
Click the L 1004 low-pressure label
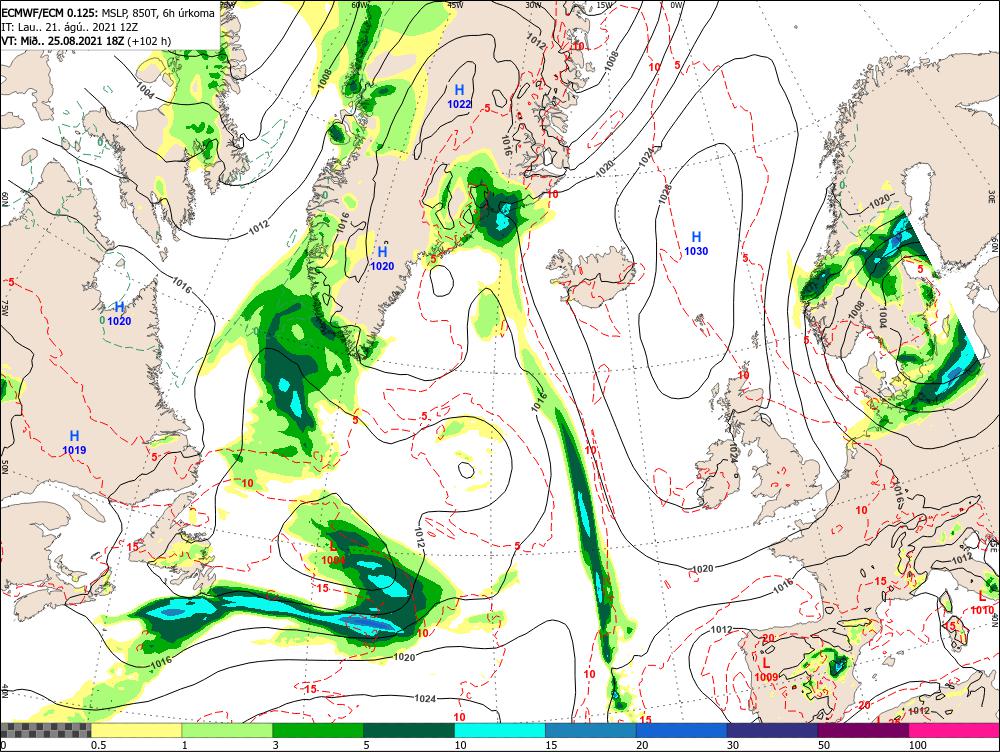click(x=333, y=553)
